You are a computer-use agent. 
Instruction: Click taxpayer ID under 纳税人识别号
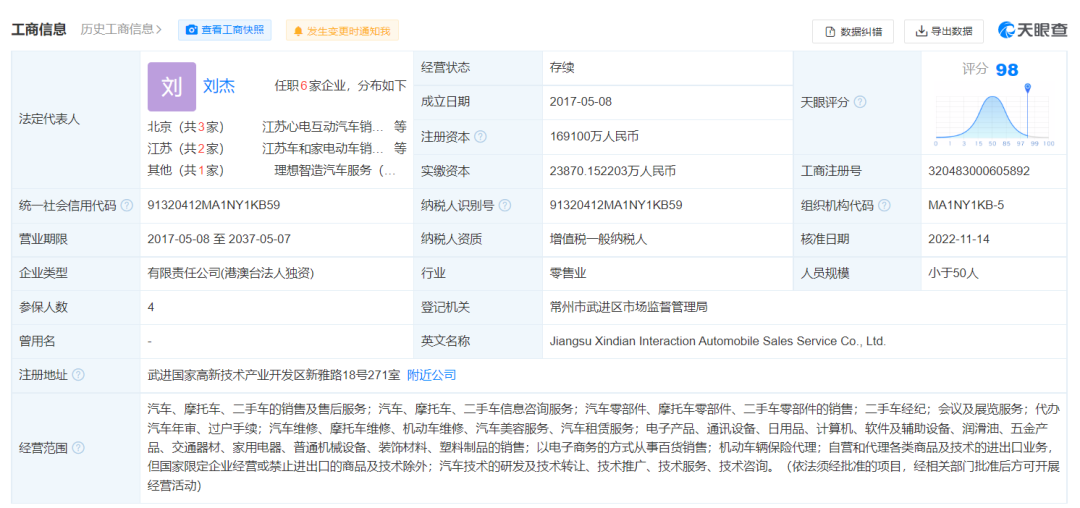pyautogui.click(x=616, y=205)
